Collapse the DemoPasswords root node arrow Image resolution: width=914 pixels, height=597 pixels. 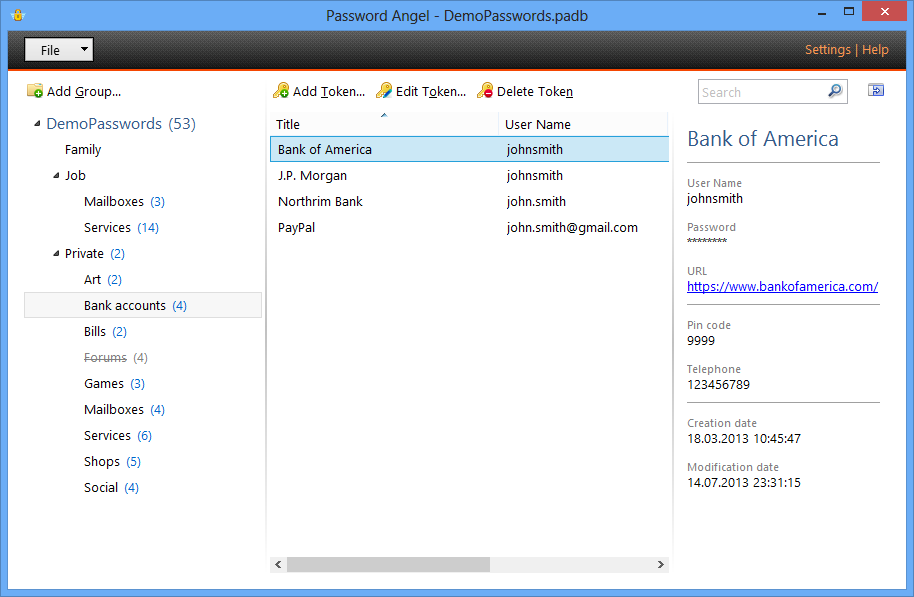pos(37,124)
